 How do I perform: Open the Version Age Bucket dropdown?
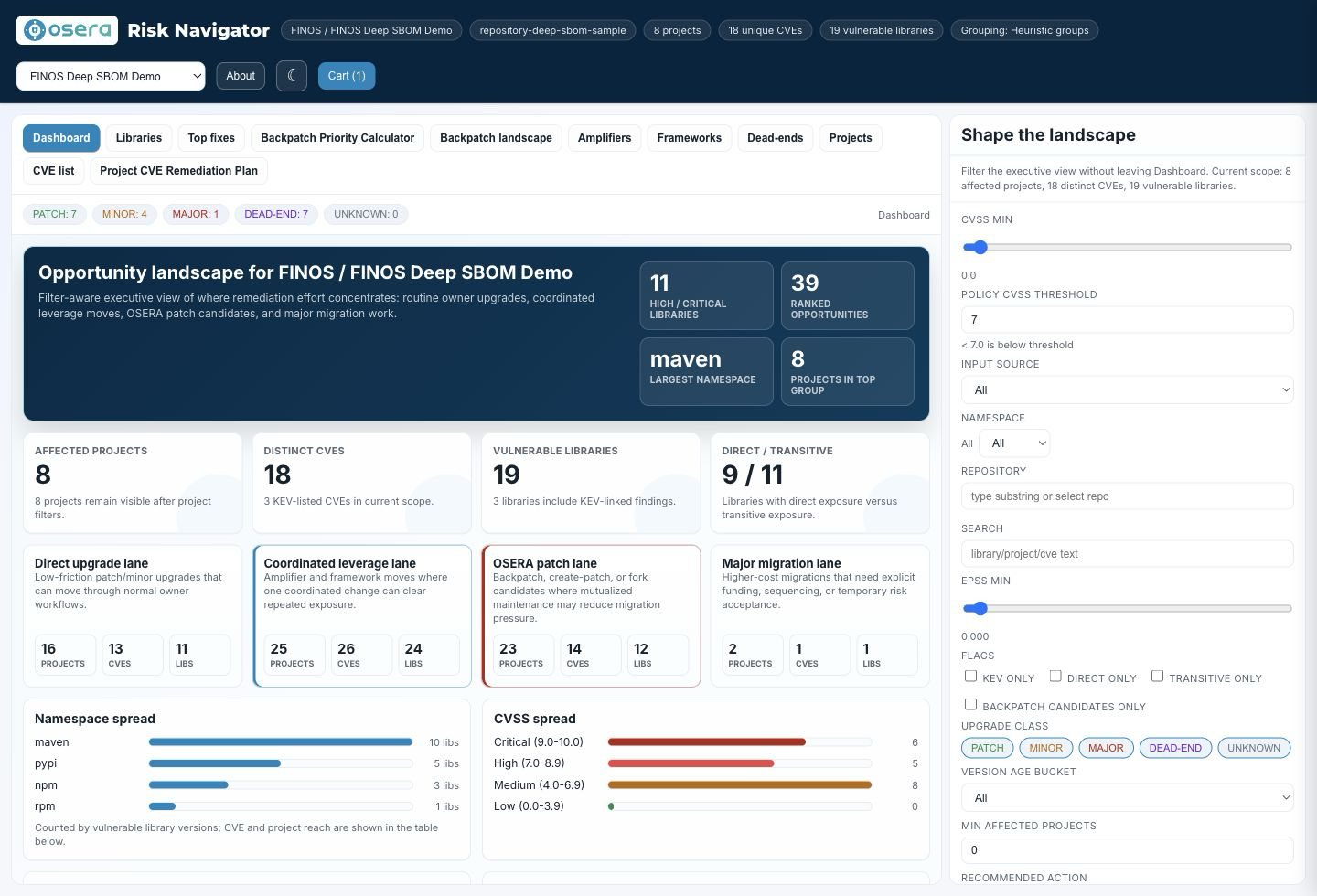tap(1127, 798)
